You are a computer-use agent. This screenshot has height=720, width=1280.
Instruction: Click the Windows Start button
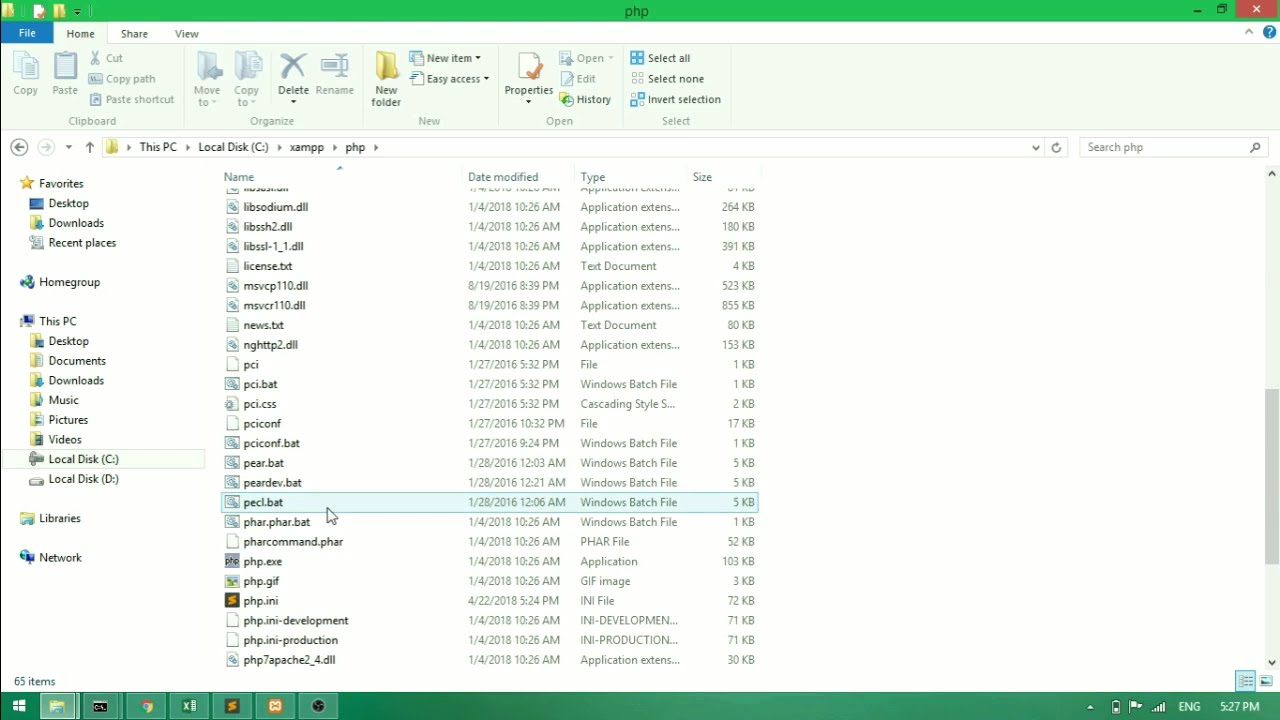pos(19,706)
